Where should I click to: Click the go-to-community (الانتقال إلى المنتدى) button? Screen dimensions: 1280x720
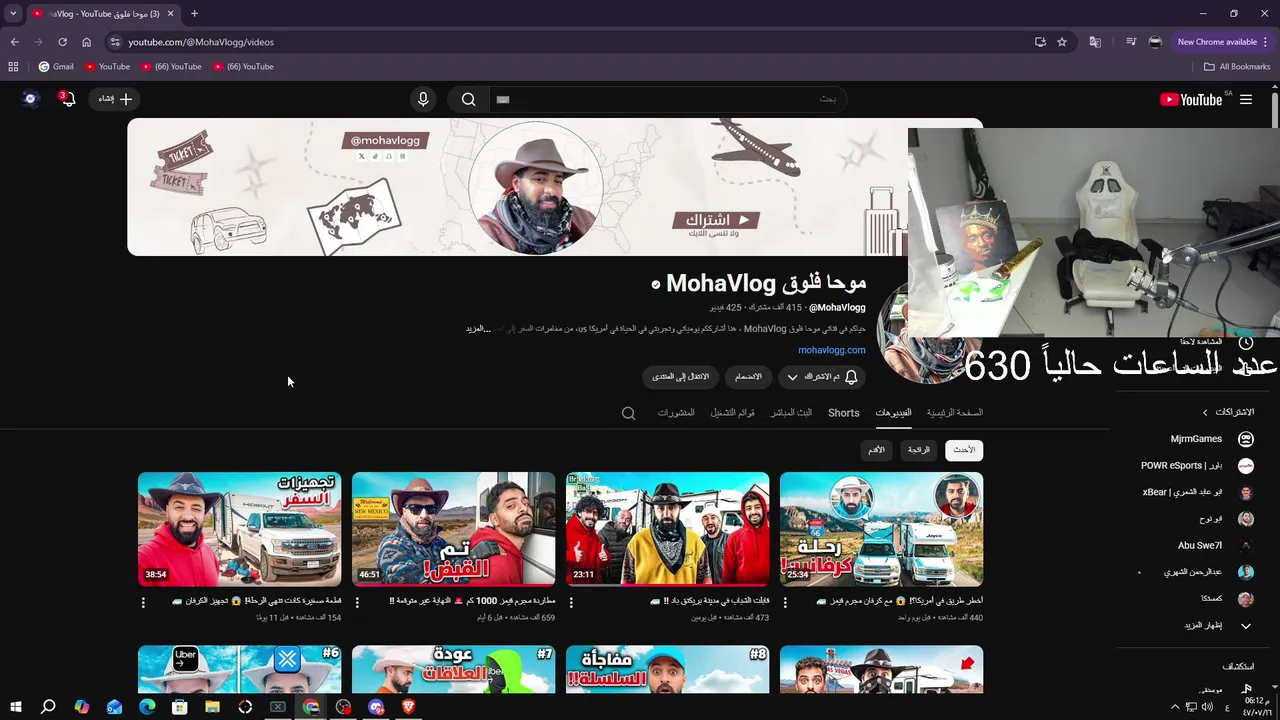click(x=680, y=377)
